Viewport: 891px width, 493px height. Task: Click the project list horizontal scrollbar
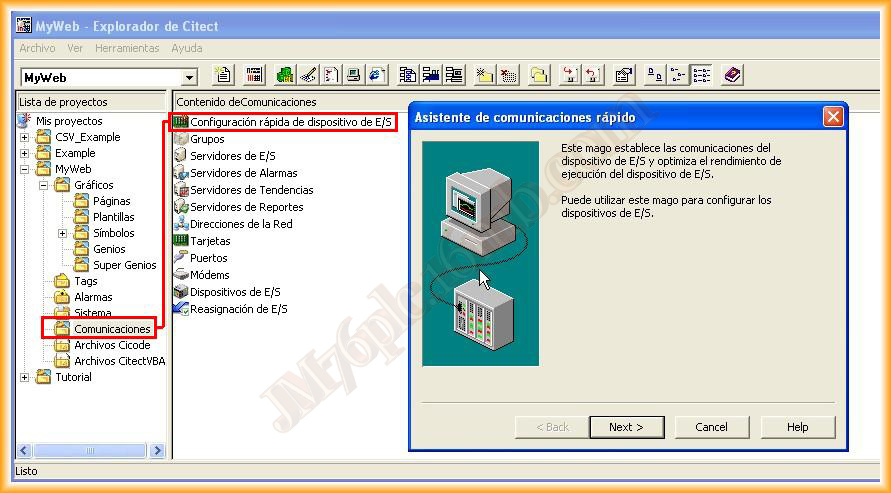pos(88,451)
